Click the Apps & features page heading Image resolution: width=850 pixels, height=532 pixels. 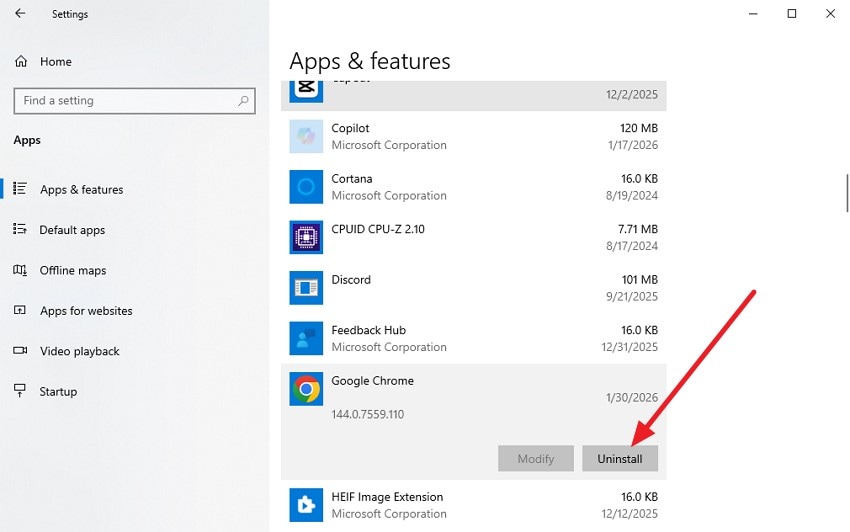[370, 61]
